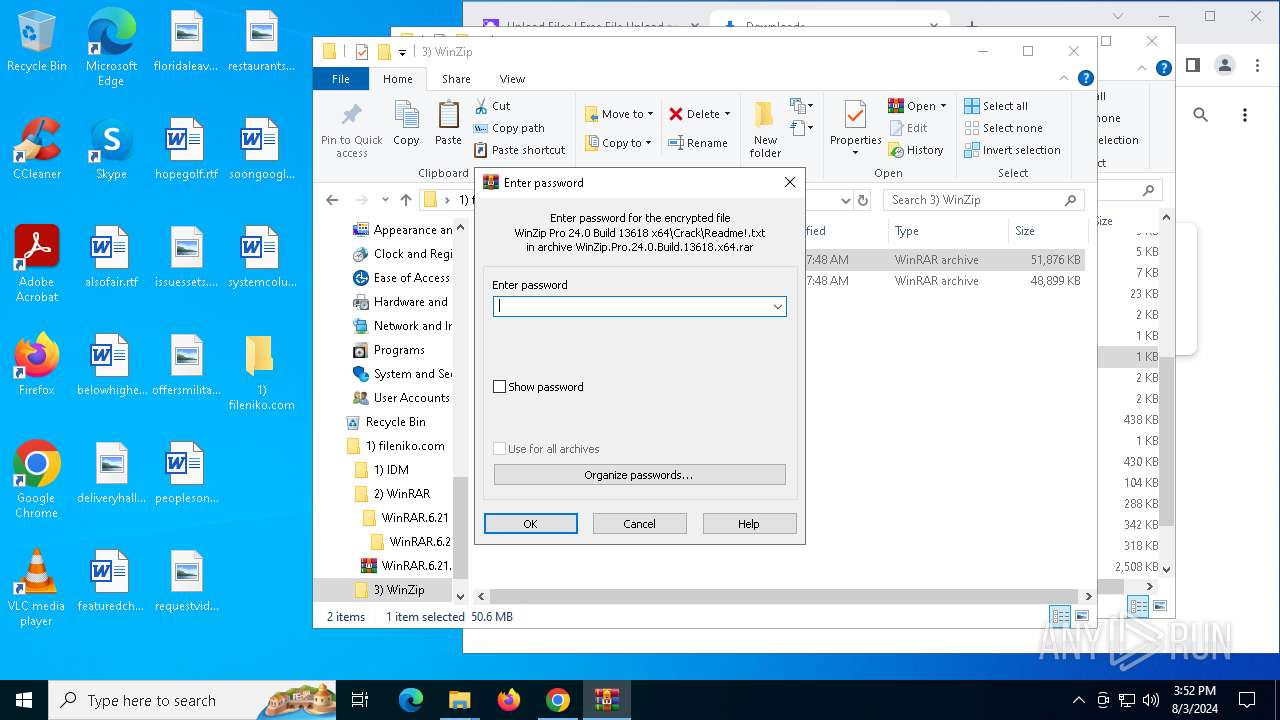
Task: Switch to the View ribbon tab
Action: tap(512, 79)
